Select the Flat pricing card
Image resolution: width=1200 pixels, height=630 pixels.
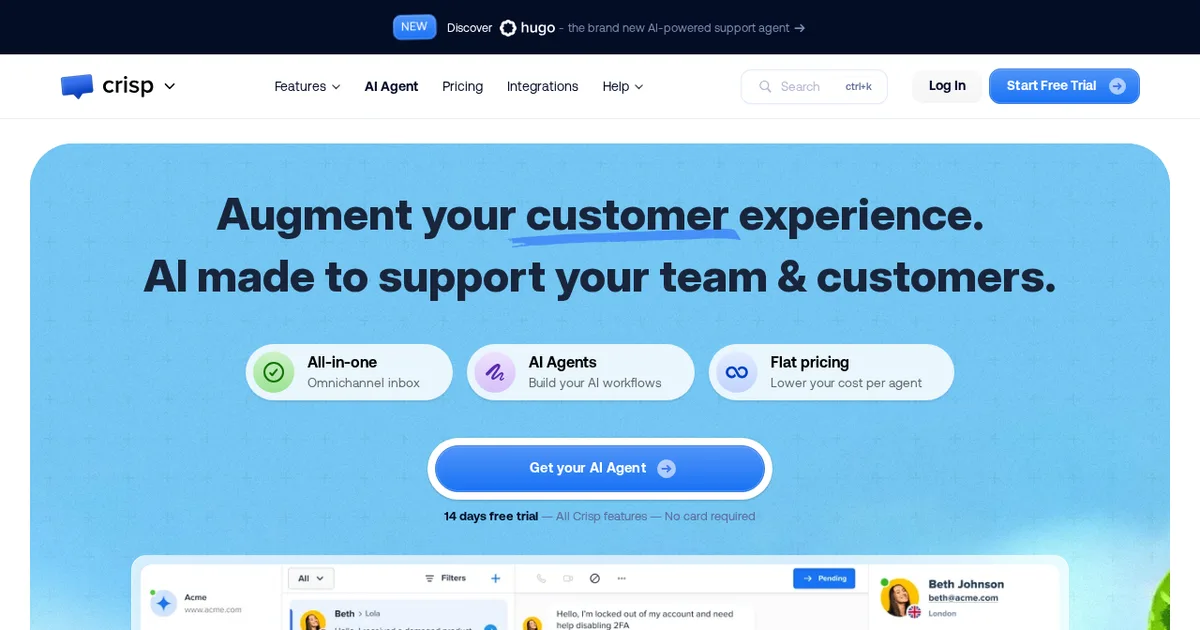831,372
